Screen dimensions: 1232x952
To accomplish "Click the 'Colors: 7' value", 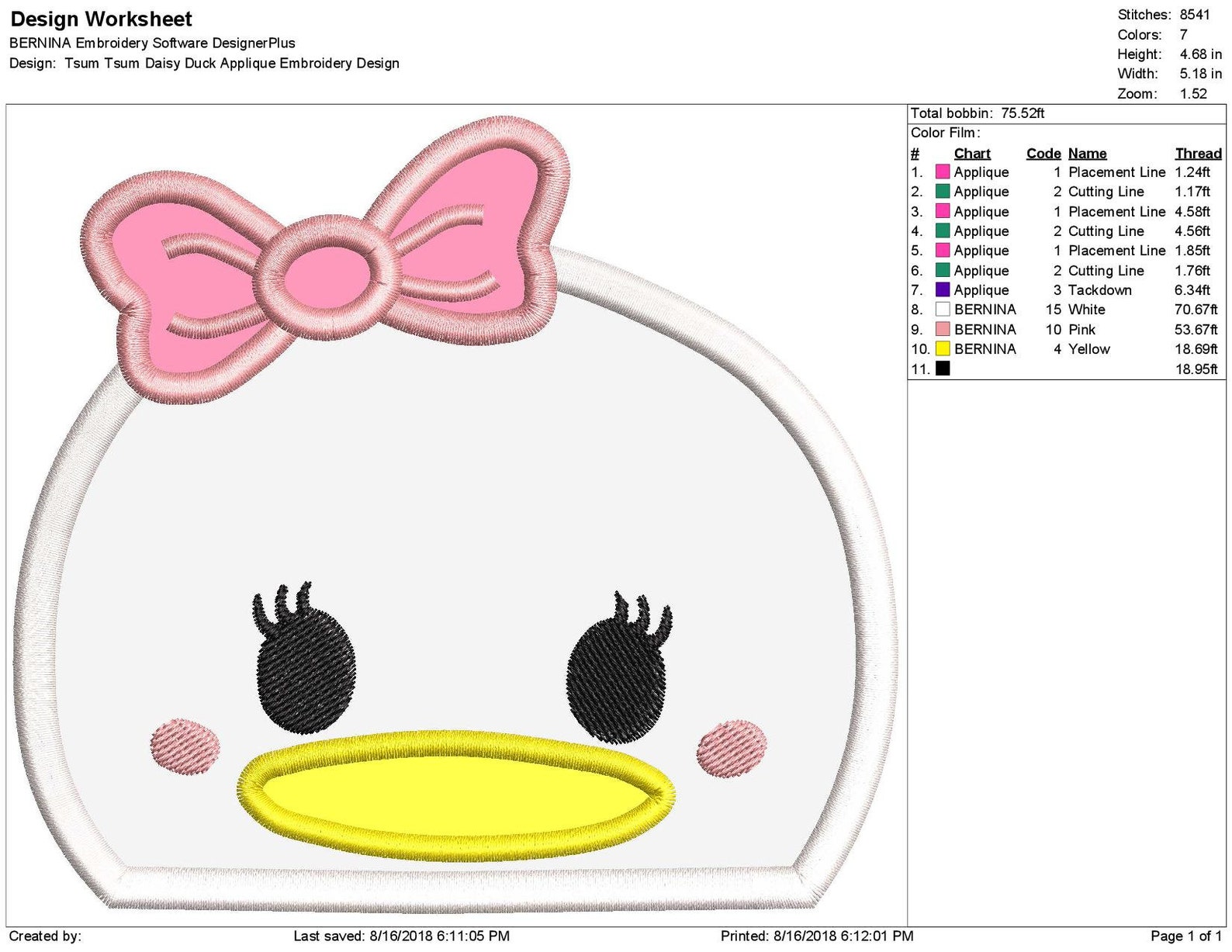I will (1152, 35).
